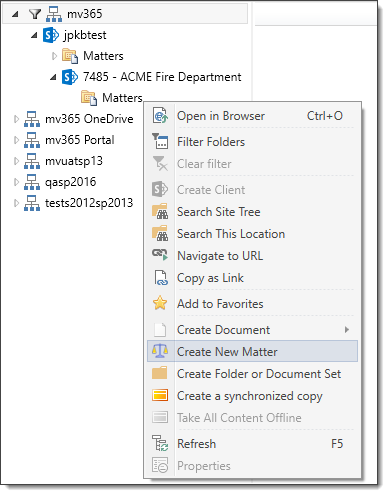
Task: Select '7485 - ACME Fire Department' label
Action: pos(162,77)
